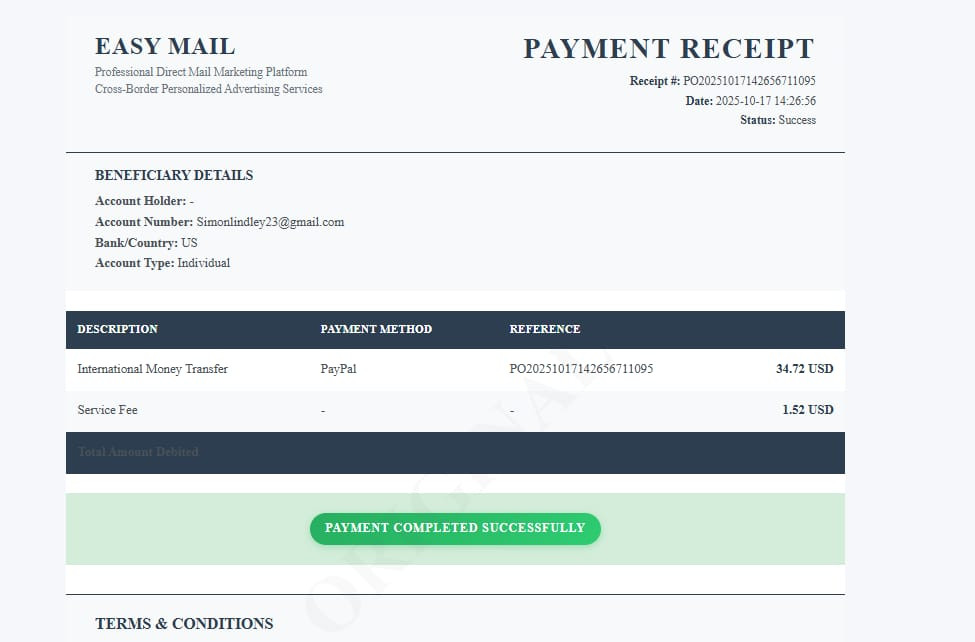Click the 1.52 USD service fee amount
Screen dimensions: 975x642
(x=808, y=410)
